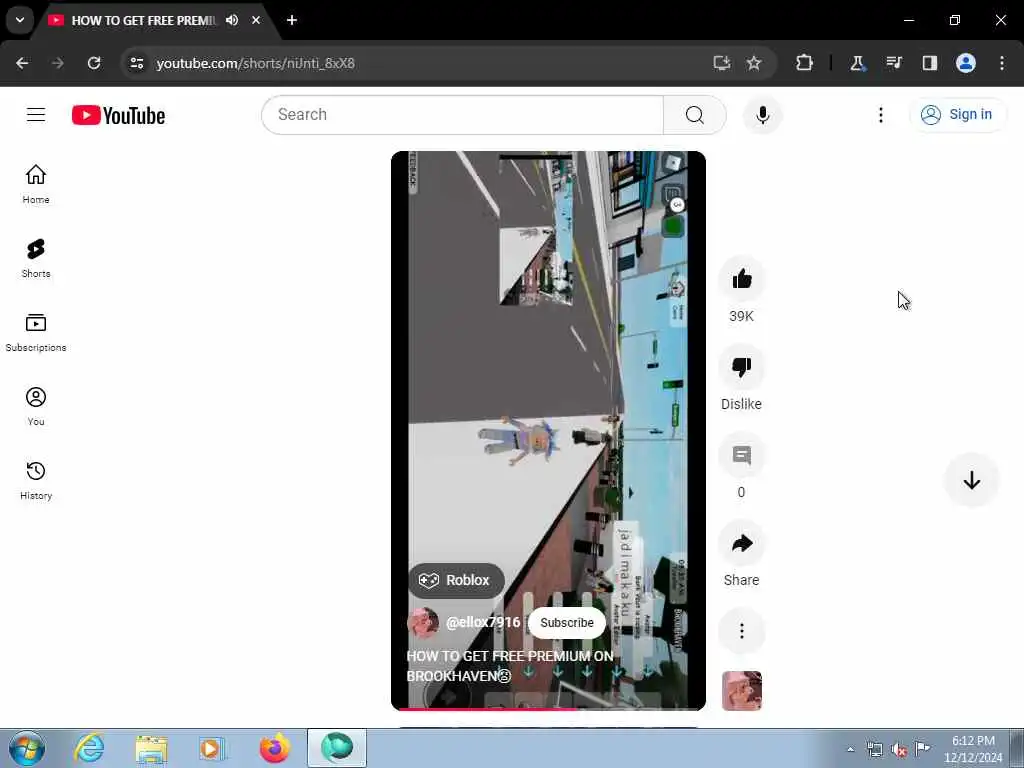
Task: Go to YouTube home via logo
Action: [x=118, y=116]
